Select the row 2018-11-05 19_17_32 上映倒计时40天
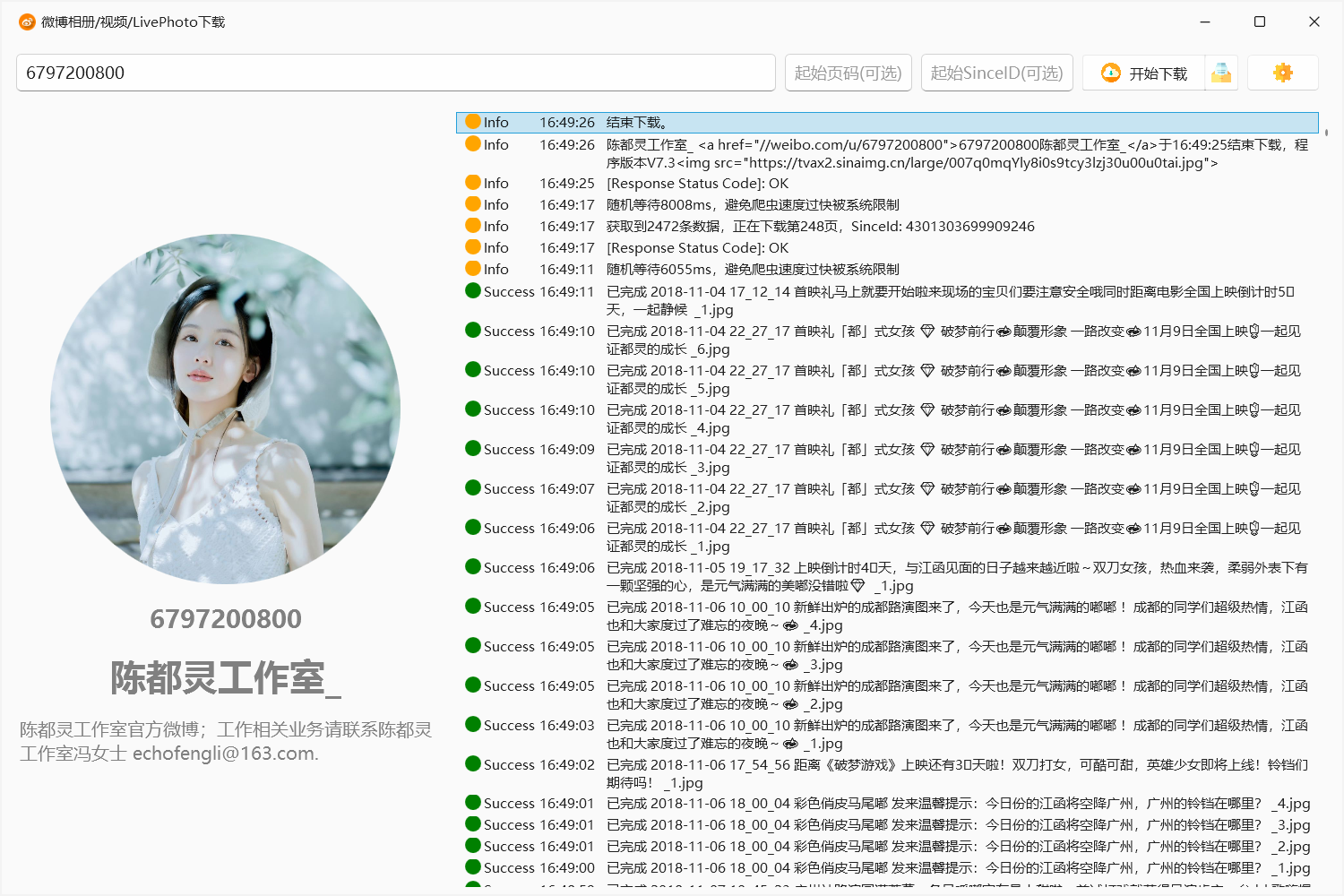The image size is (1344, 896). point(887,576)
